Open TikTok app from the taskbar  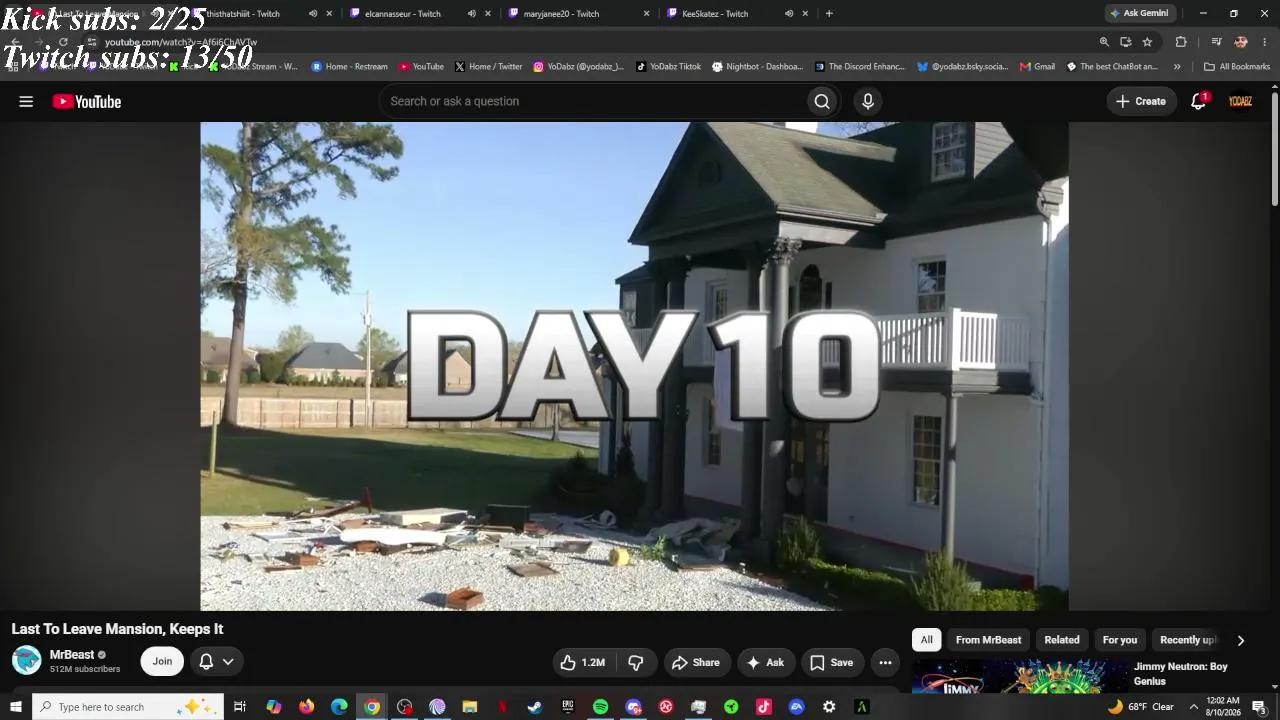764,707
